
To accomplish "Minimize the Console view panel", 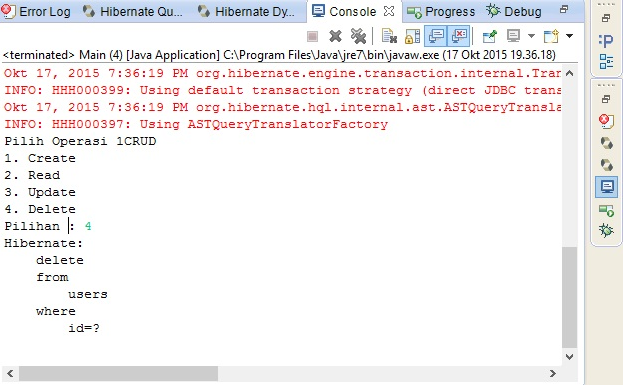I will (x=564, y=9).
